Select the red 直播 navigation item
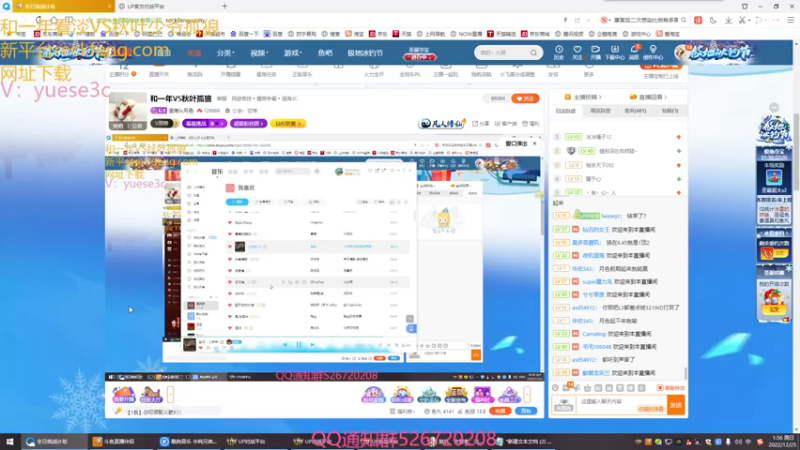The width and height of the screenshot is (800, 450). tap(194, 53)
